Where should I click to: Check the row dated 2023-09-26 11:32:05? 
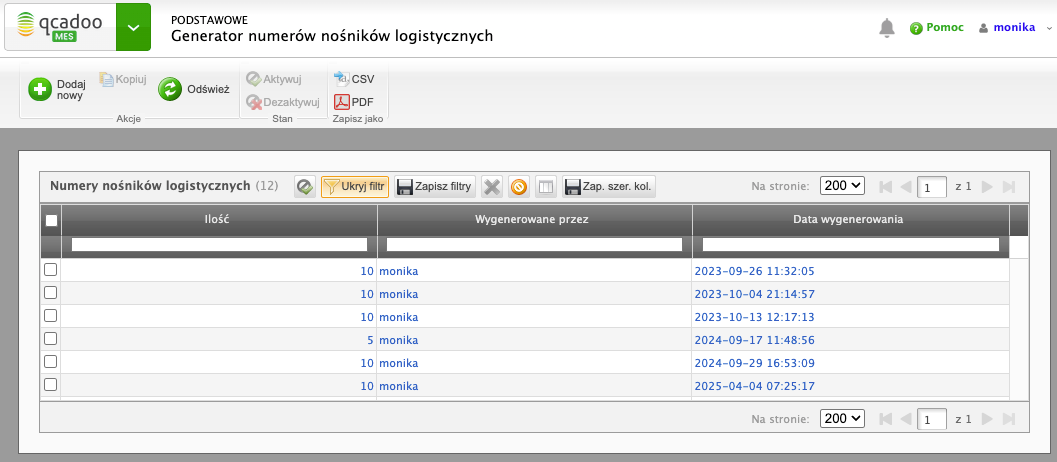[51, 270]
